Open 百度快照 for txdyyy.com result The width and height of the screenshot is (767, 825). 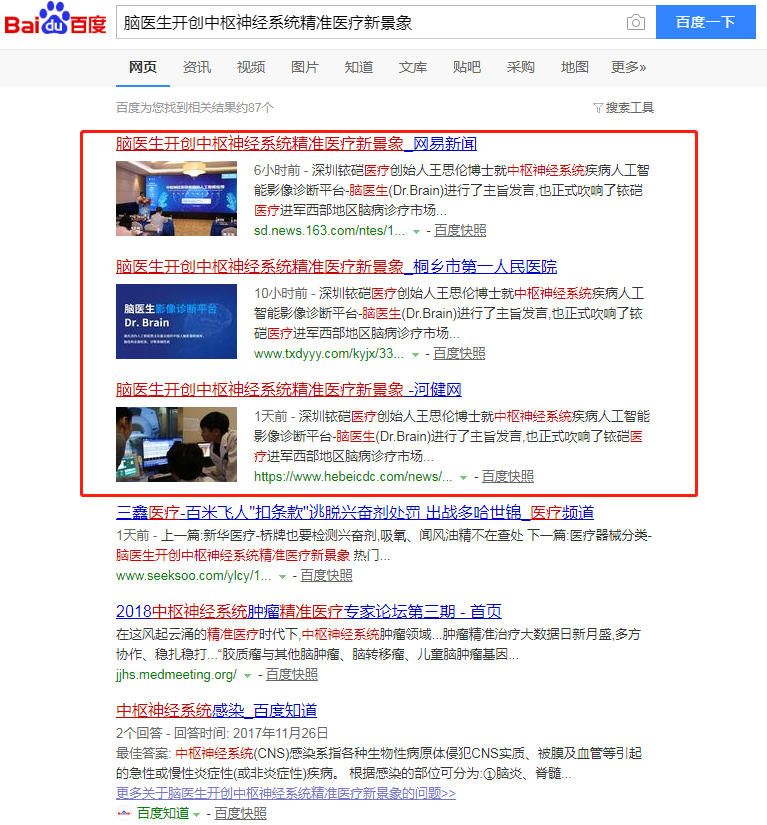tap(459, 354)
